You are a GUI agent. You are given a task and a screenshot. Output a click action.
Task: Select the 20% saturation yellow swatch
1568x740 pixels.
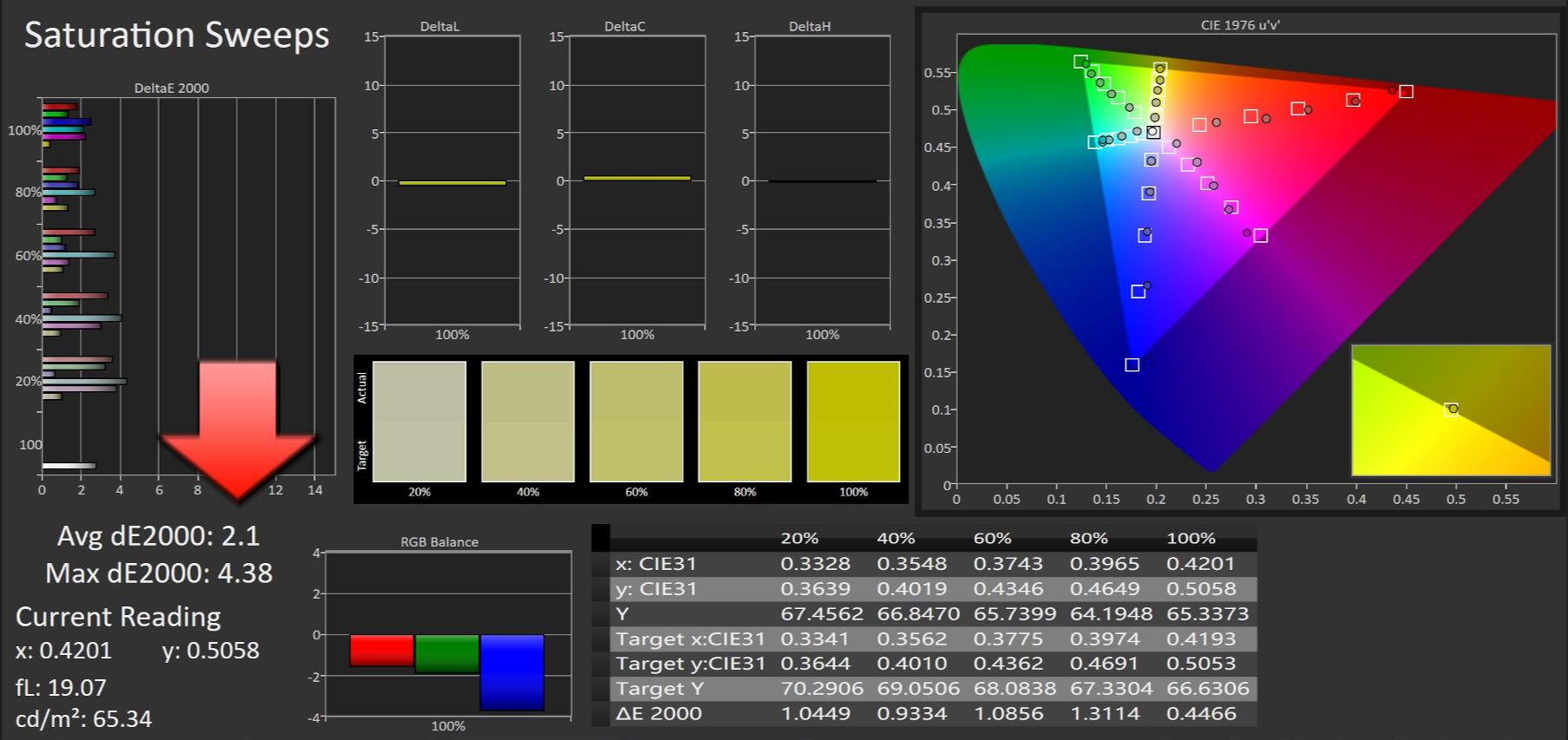(419, 422)
